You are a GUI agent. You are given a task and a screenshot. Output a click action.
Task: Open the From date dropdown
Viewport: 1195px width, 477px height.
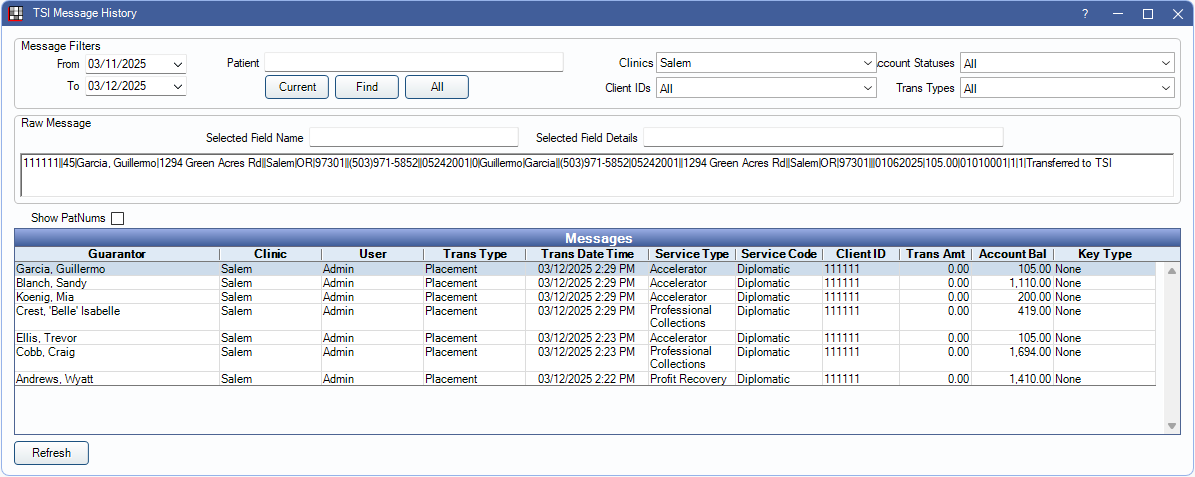[178, 64]
